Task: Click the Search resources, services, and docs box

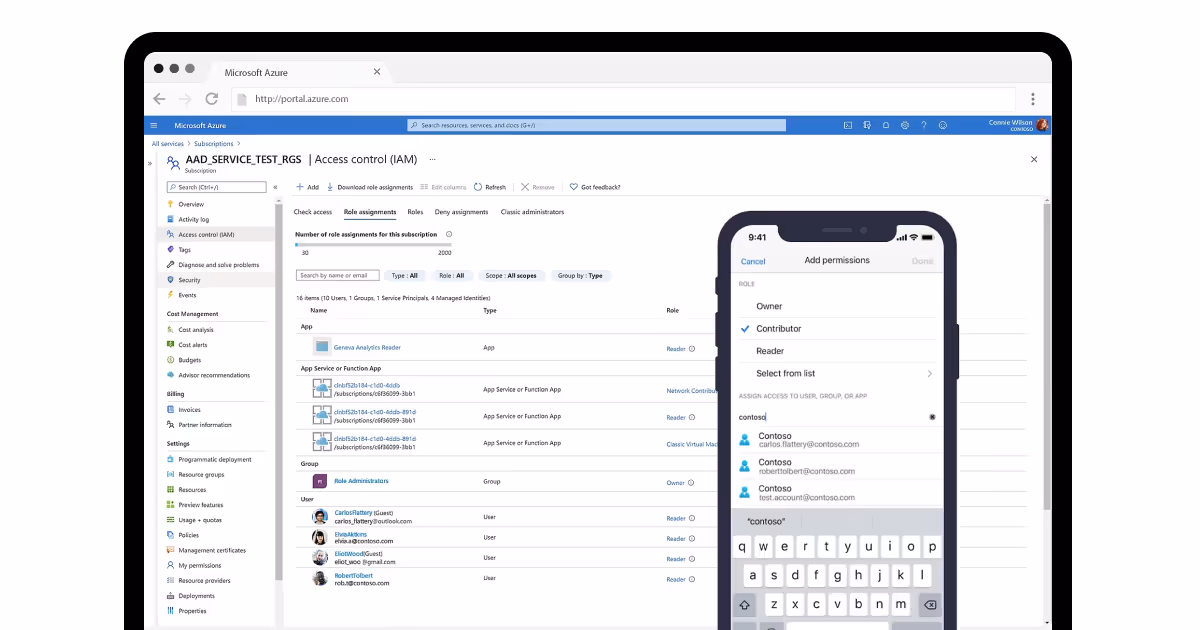Action: pyautogui.click(x=597, y=125)
